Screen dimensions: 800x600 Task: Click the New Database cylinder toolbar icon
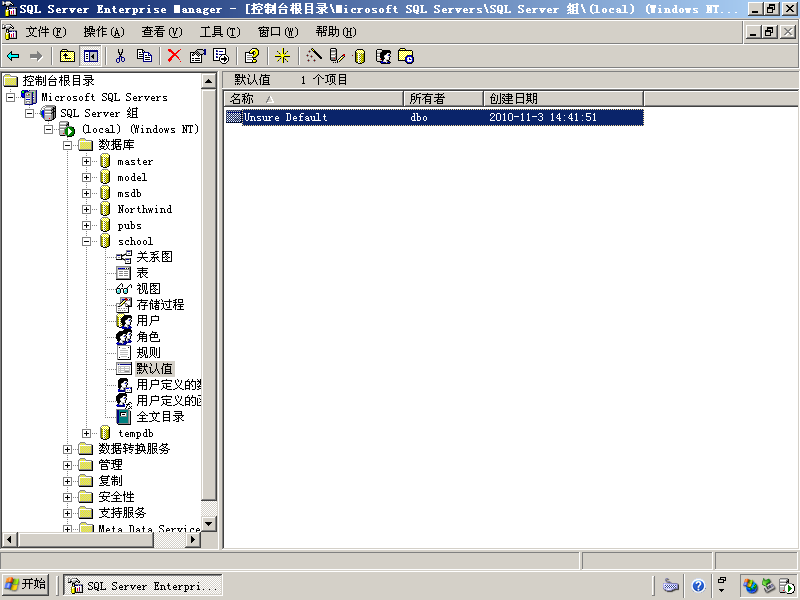(360, 56)
